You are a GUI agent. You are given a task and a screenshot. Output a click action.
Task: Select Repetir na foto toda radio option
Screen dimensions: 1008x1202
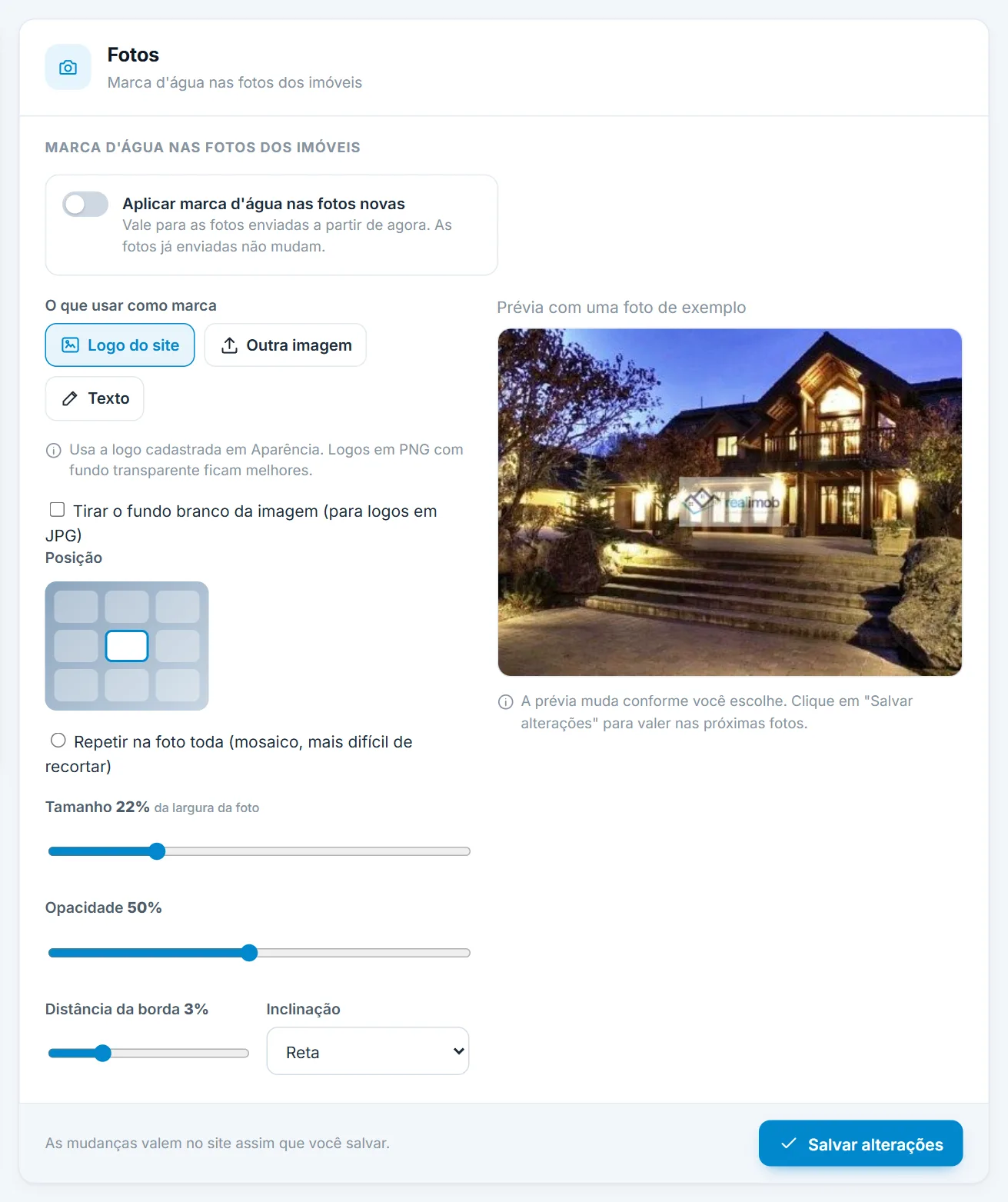tap(58, 740)
